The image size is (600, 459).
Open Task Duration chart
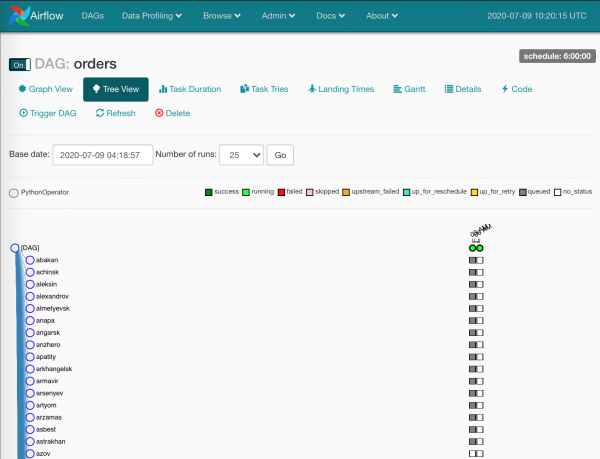pos(190,89)
